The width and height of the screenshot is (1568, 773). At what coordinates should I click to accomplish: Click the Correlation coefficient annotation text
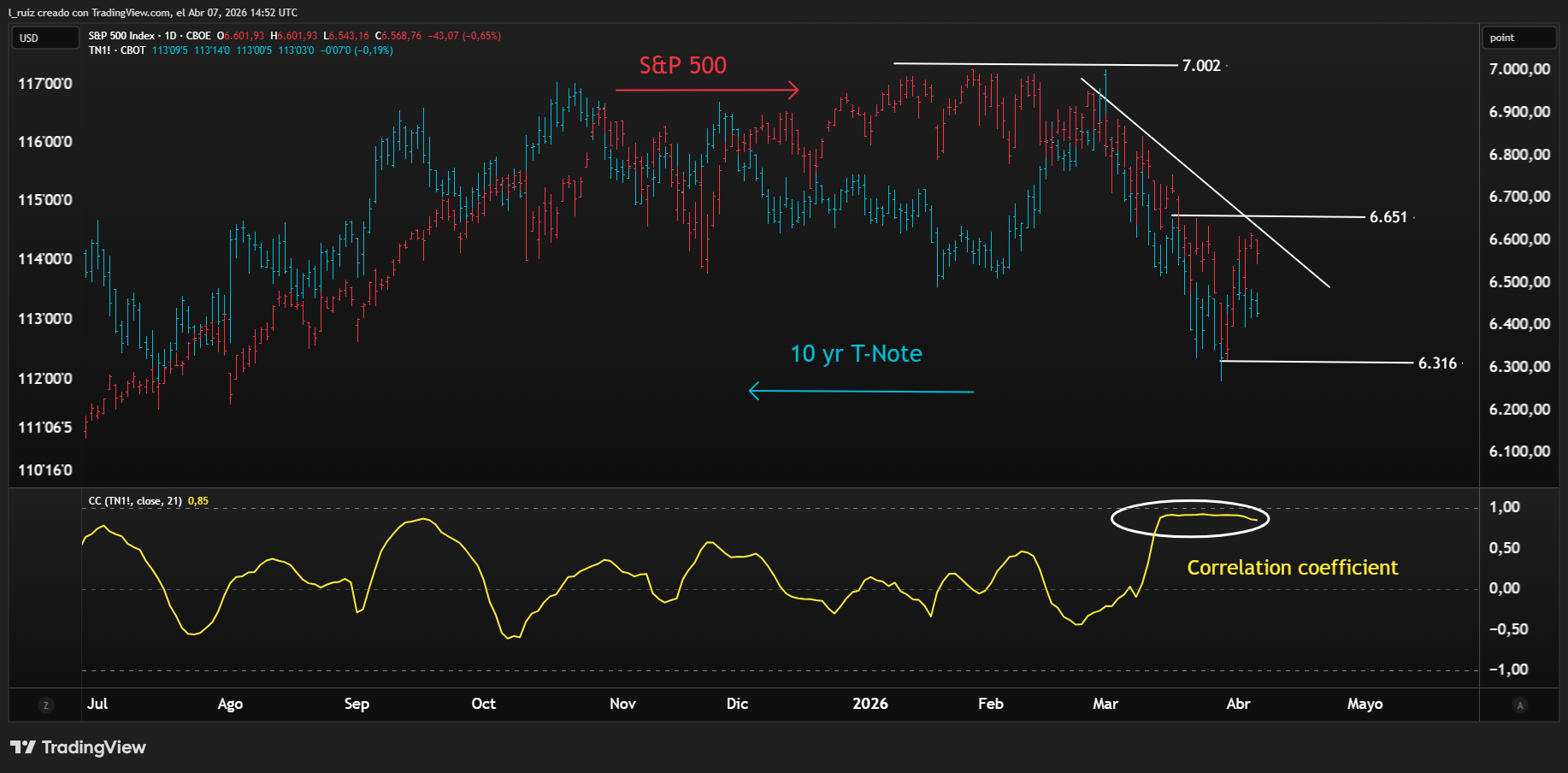(x=1292, y=567)
